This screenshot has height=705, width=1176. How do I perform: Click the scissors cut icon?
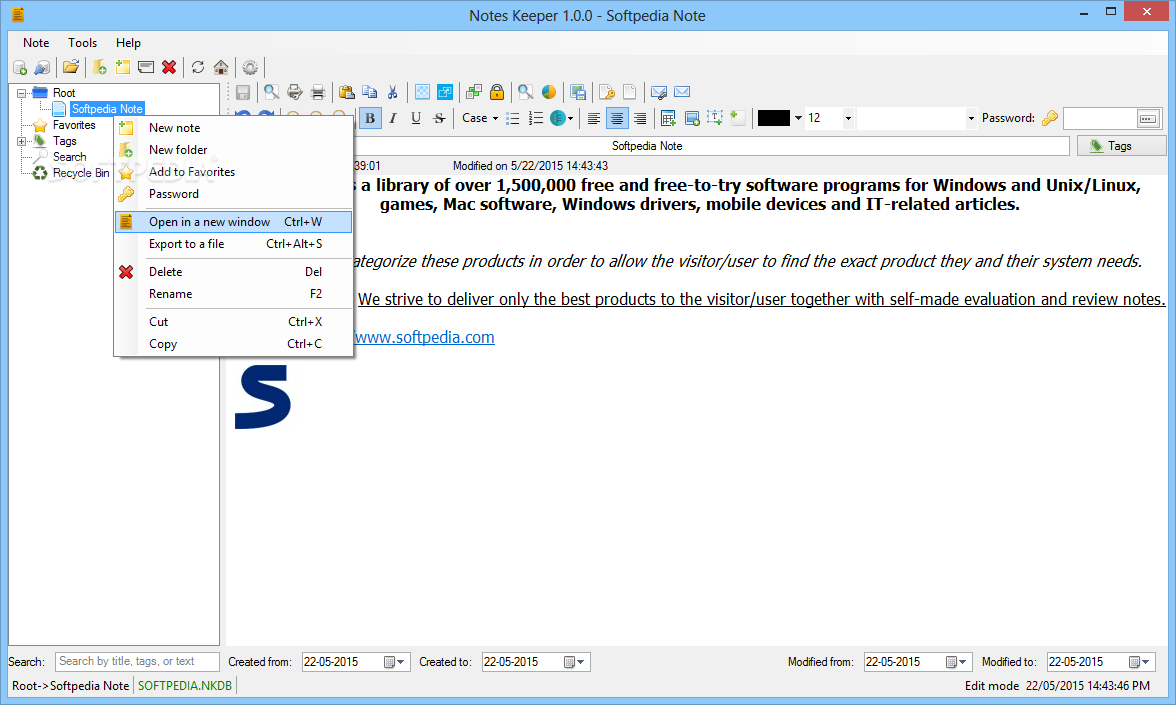[x=393, y=92]
